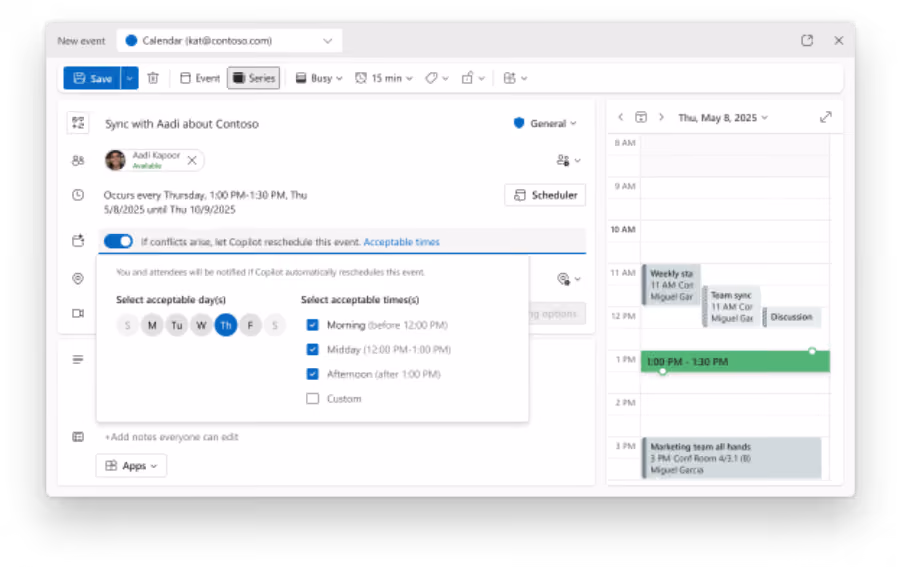901x567 pixels.
Task: Click Add notes everyone can edit
Action: pyautogui.click(x=172, y=437)
